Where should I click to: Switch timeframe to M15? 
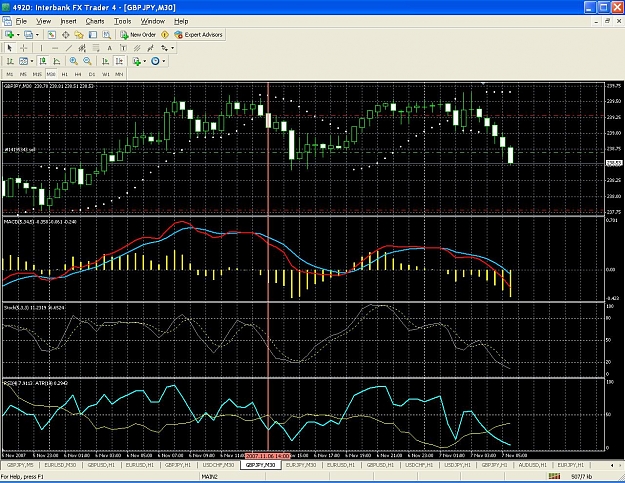pos(37,74)
